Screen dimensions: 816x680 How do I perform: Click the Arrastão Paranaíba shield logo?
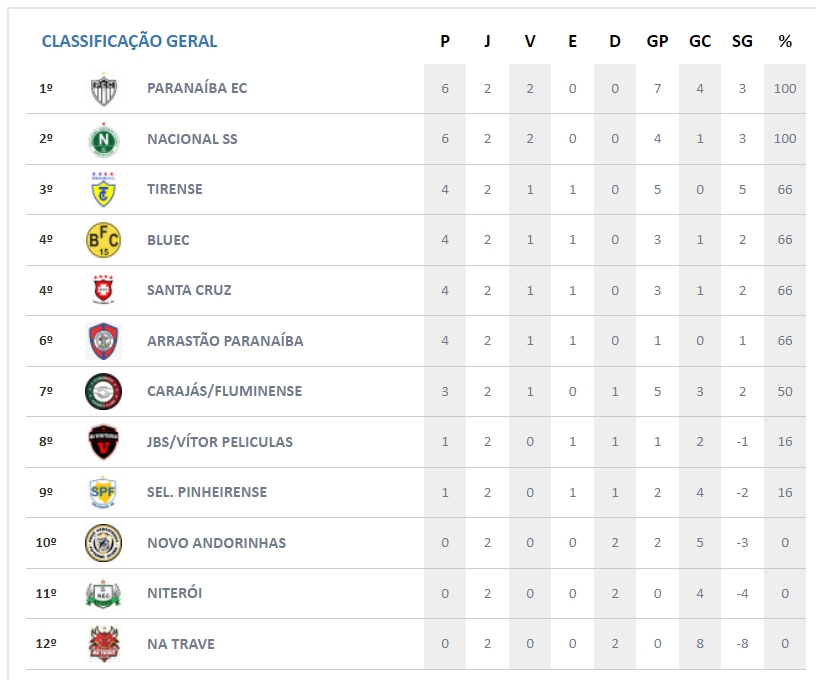coord(103,341)
